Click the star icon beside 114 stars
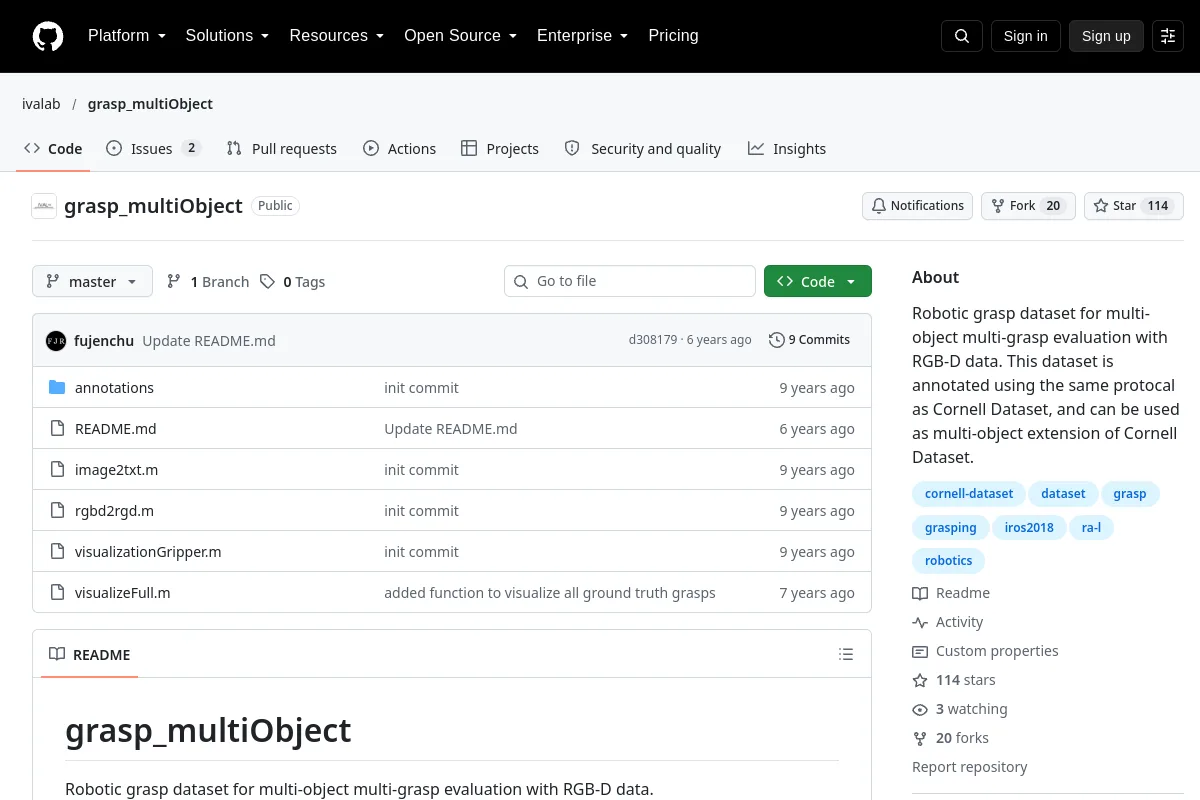 click(x=920, y=680)
